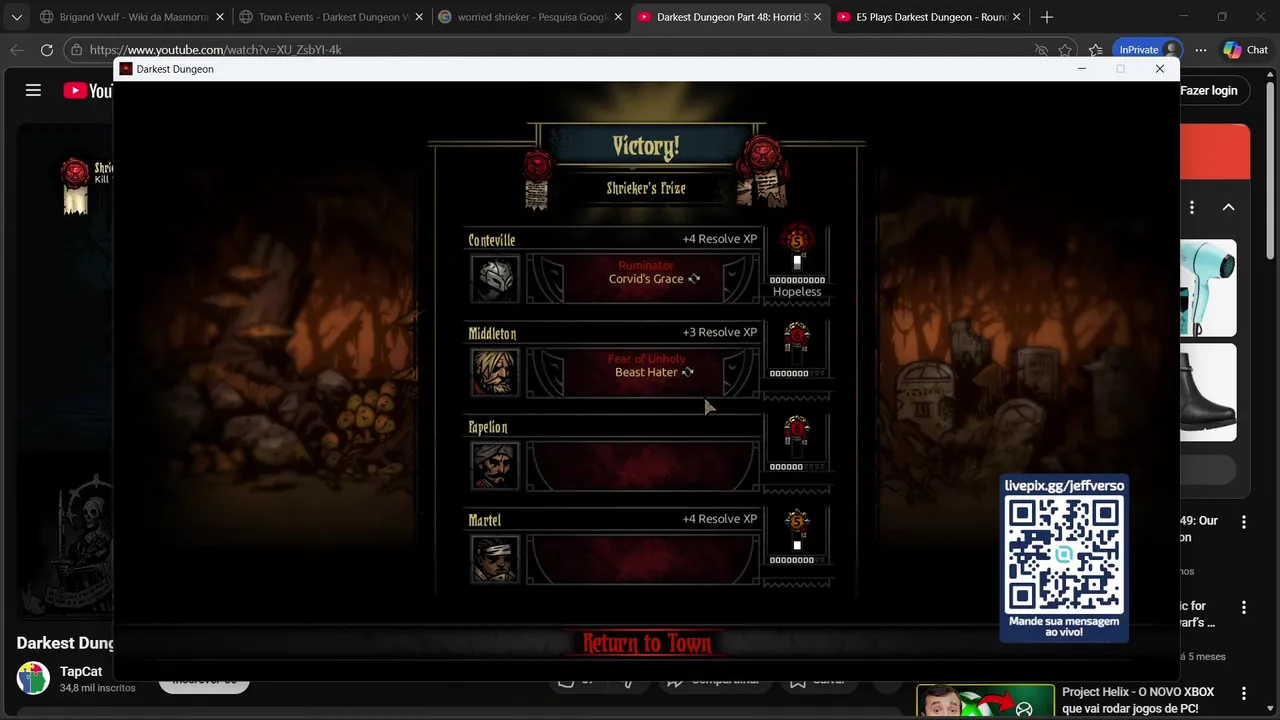
Task: Click the right wax seal scroll on the banner
Action: [762, 171]
